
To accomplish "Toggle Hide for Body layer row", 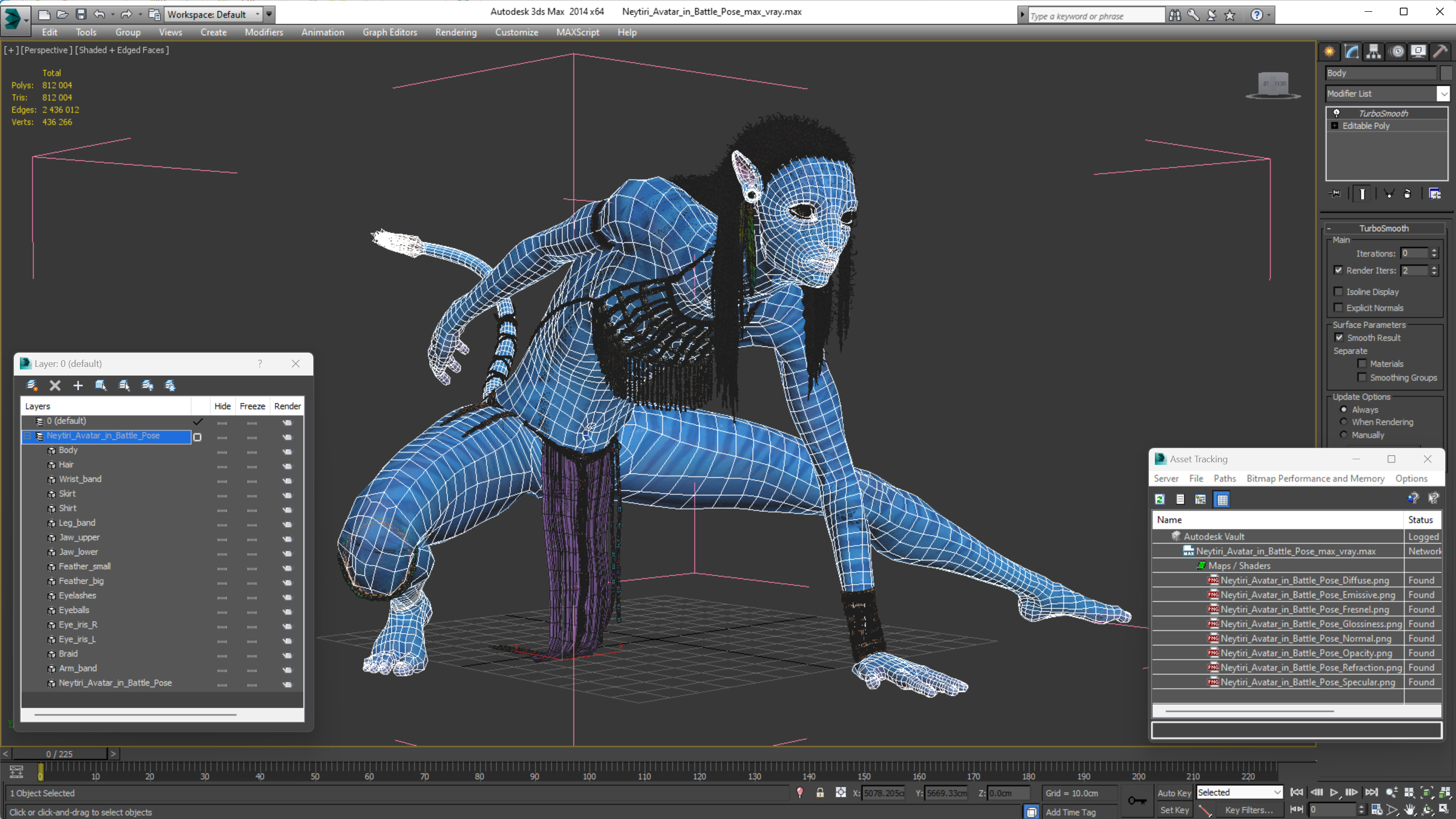I will [x=222, y=452].
